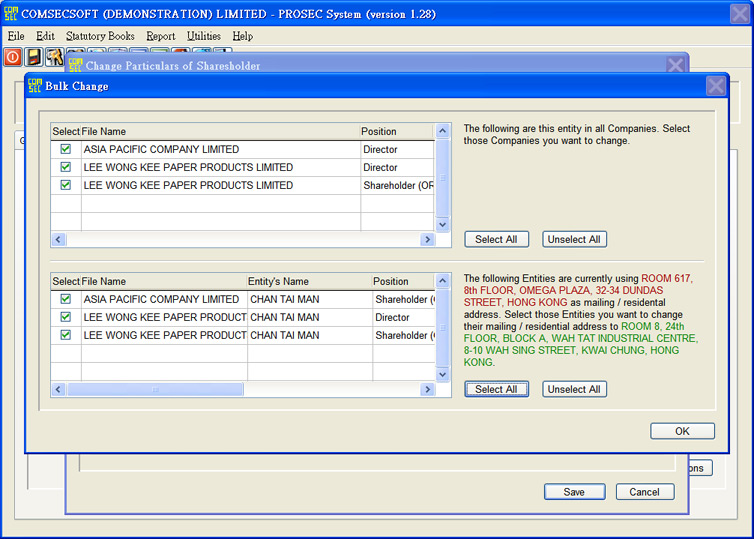
Task: Confirm bulk change with OK button
Action: 682,432
